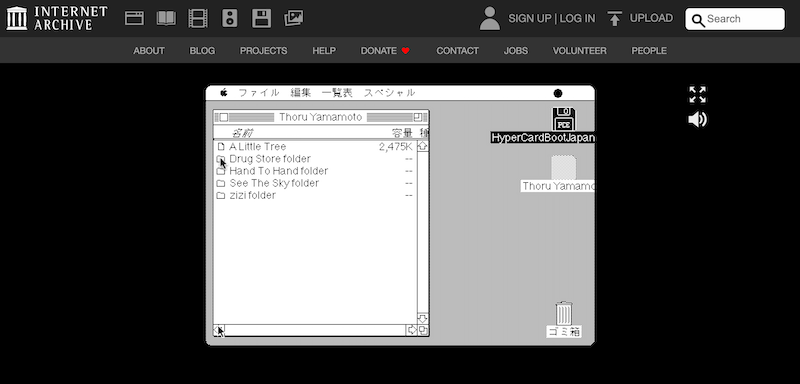Viewport: 800px width, 384px height.
Task: Click the fullscreen expand icon
Action: coord(697,94)
